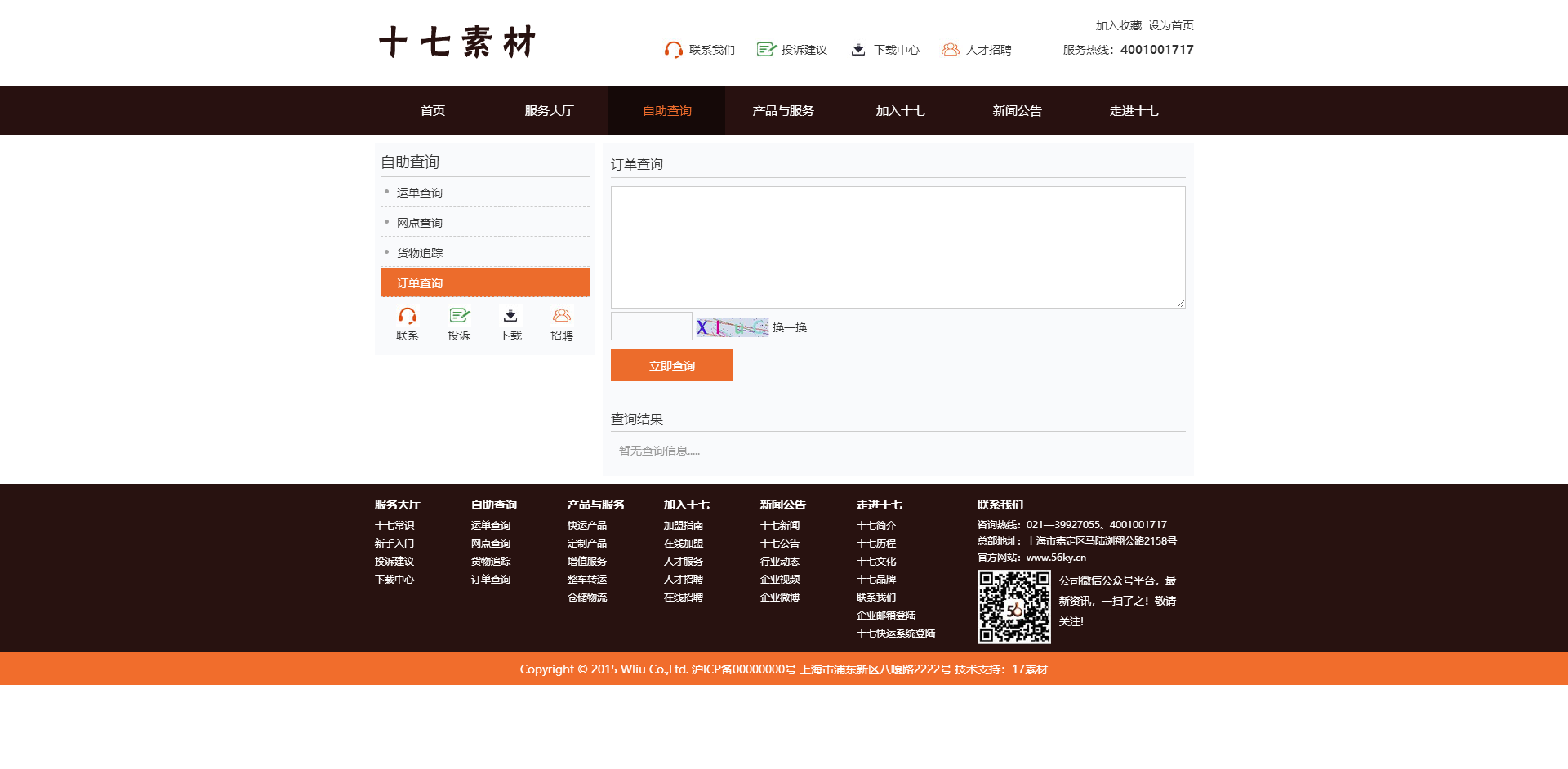
Task: Click 加入收藏 at the top right
Action: coord(1118,25)
